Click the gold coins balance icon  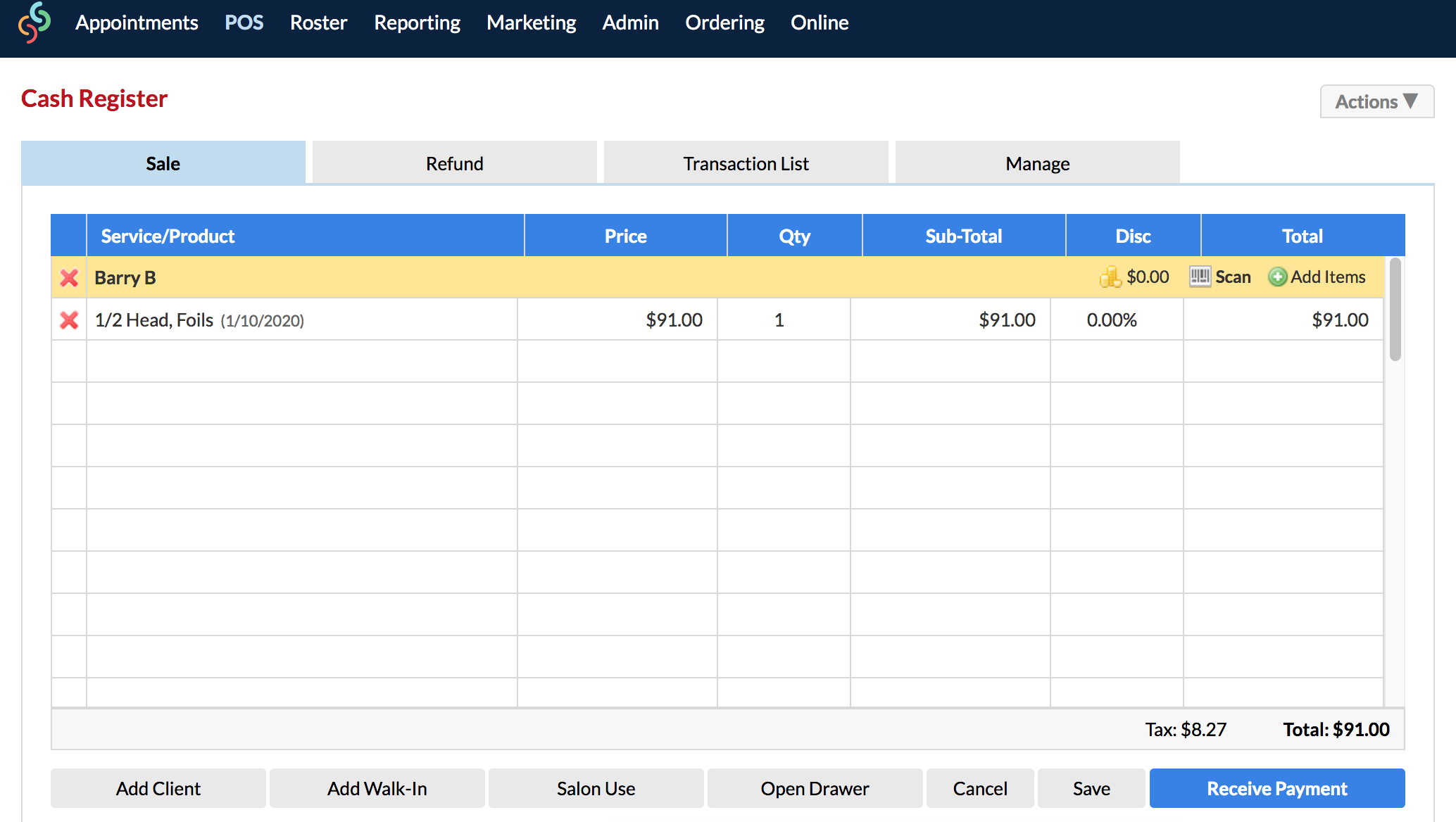pyautogui.click(x=1110, y=277)
